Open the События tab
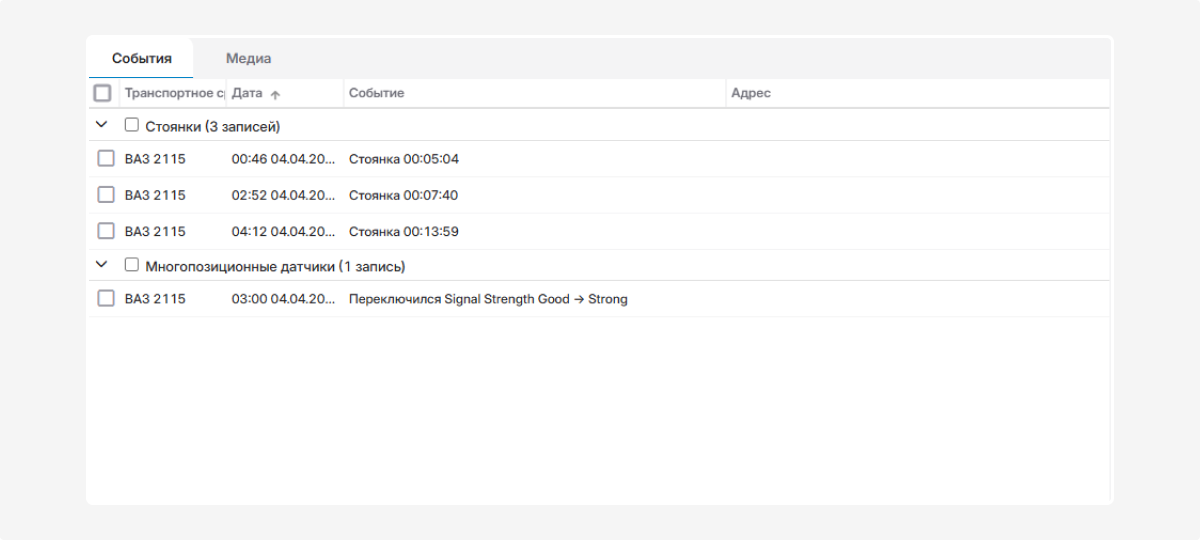 click(141, 59)
